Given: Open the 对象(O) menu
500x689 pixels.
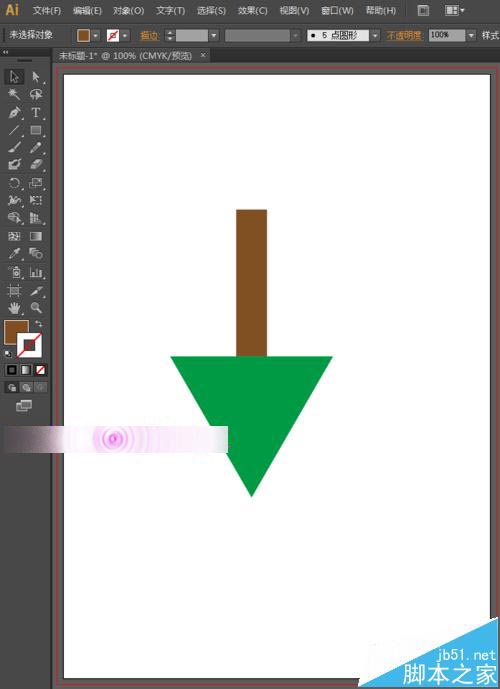Looking at the screenshot, I should tap(128, 11).
